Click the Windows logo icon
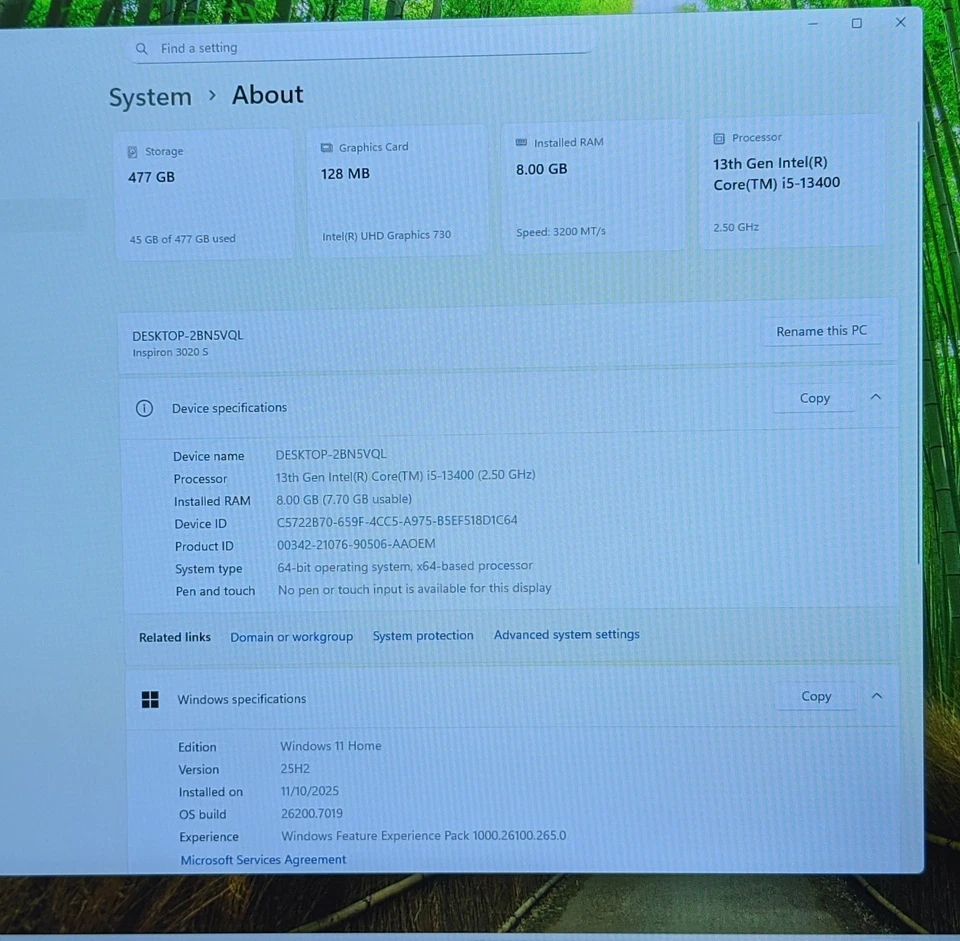The width and height of the screenshot is (960, 941). 150,699
